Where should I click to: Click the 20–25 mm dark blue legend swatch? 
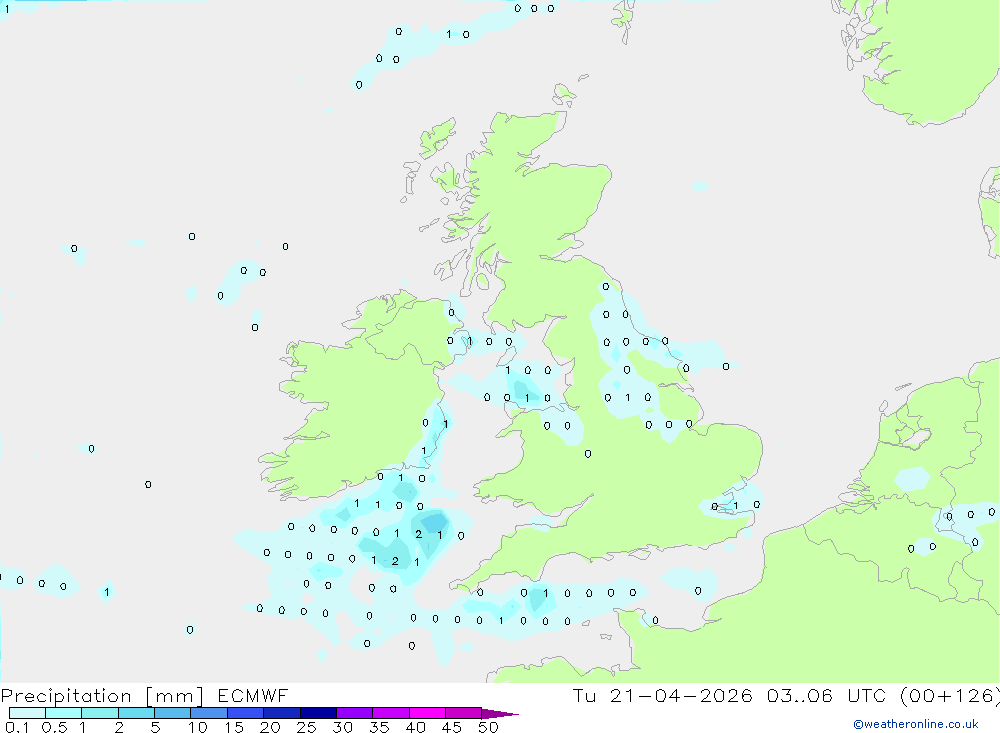pyautogui.click(x=282, y=713)
